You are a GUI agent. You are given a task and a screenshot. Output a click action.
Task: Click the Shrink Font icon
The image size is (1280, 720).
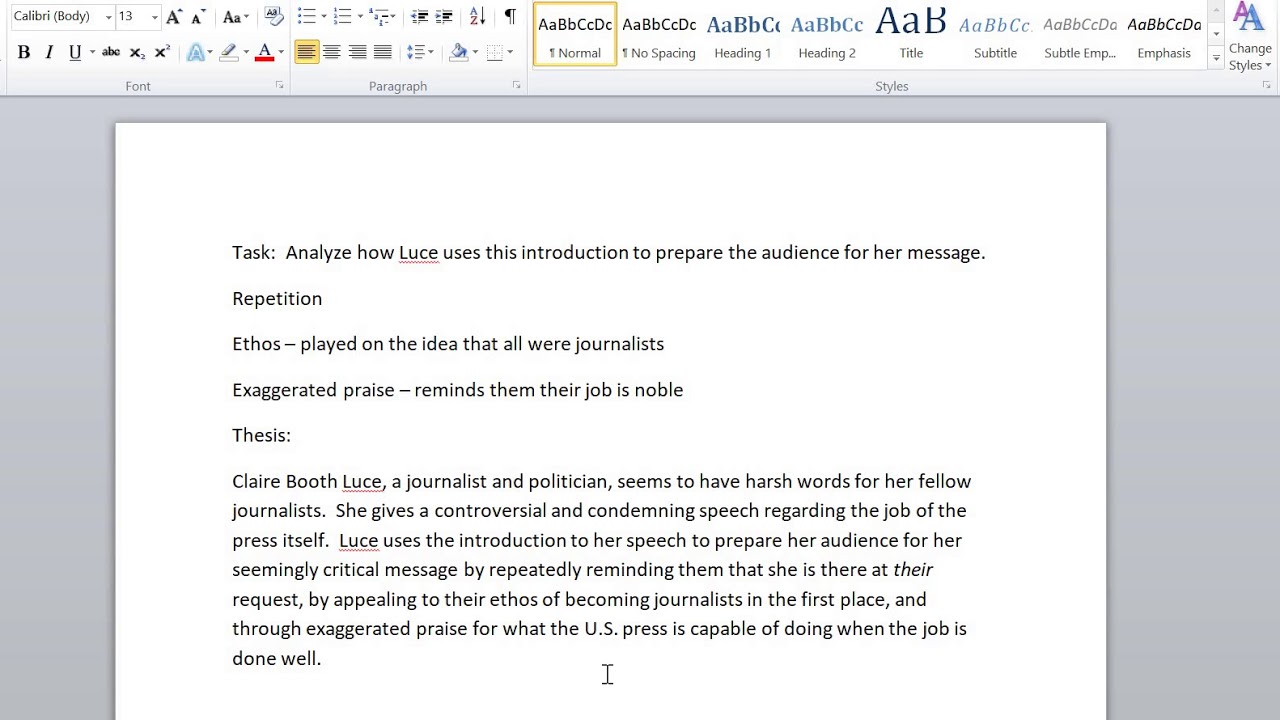199,16
